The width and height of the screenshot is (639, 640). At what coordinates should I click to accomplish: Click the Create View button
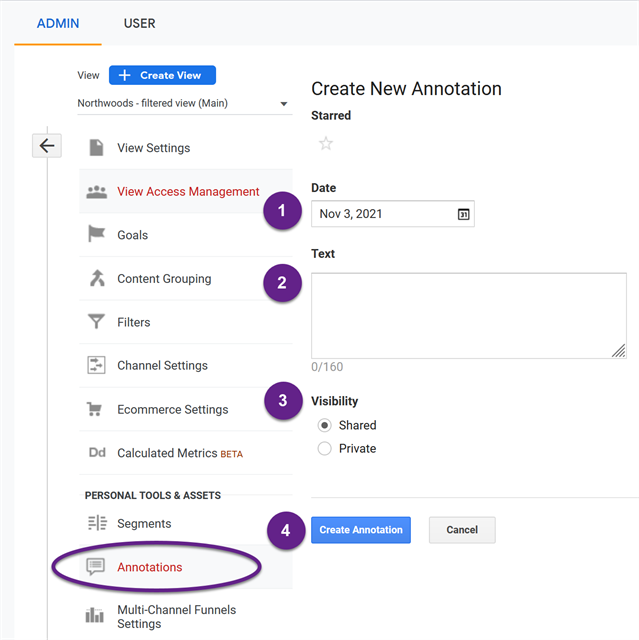pyautogui.click(x=162, y=75)
